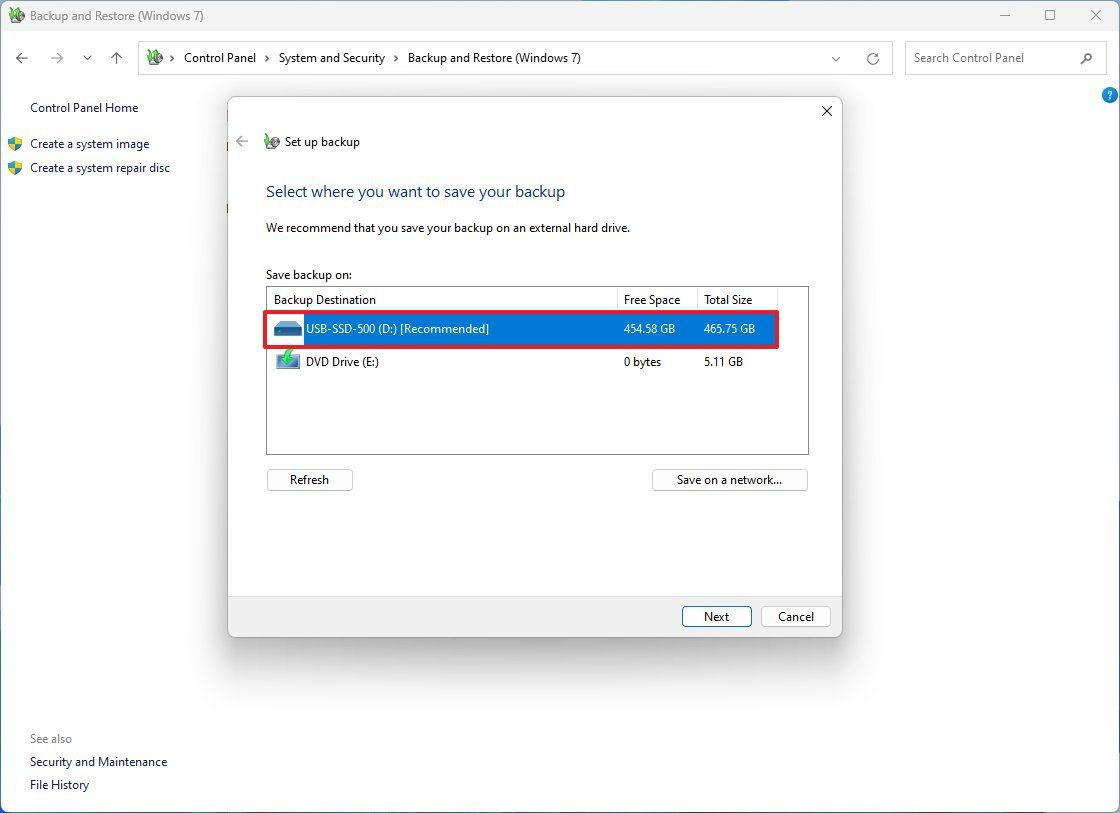Click the Next button
Image resolution: width=1120 pixels, height=813 pixels.
(716, 616)
